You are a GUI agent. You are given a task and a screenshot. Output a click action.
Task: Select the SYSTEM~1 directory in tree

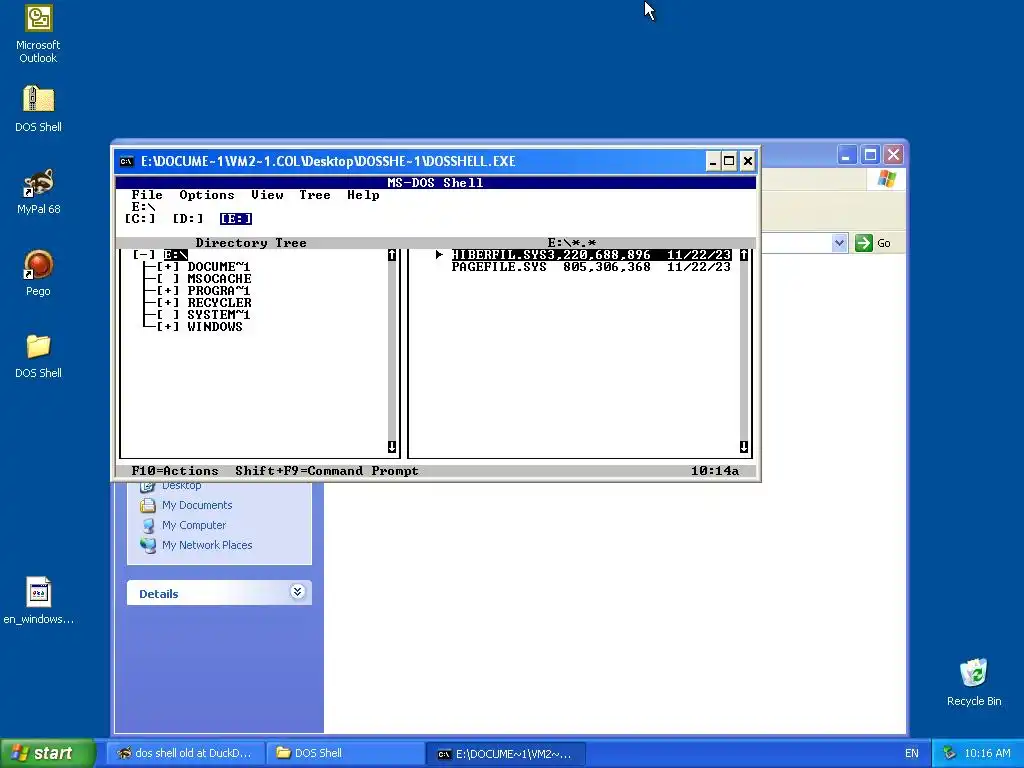click(x=219, y=315)
